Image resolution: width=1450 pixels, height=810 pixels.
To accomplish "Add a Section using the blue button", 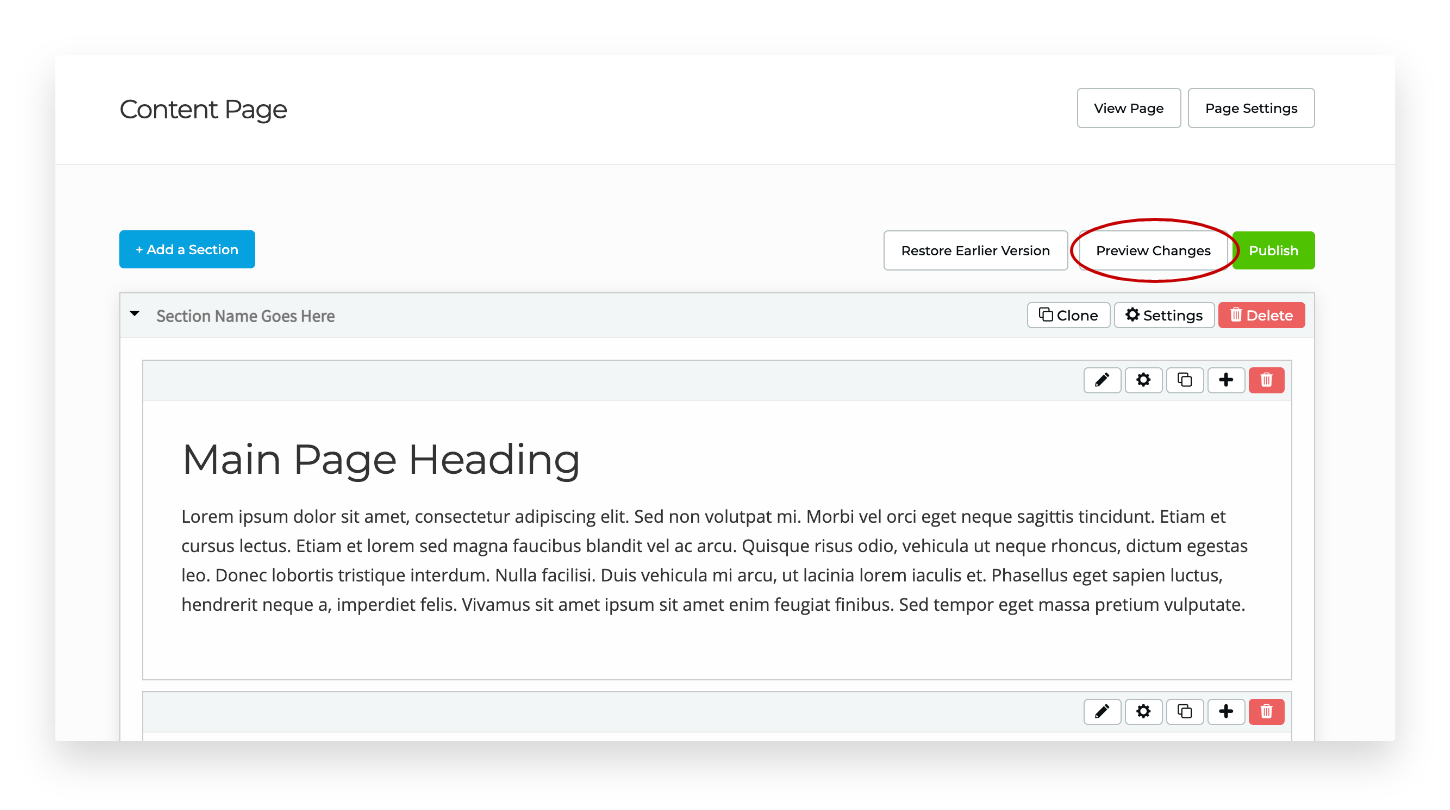I will click(186, 249).
